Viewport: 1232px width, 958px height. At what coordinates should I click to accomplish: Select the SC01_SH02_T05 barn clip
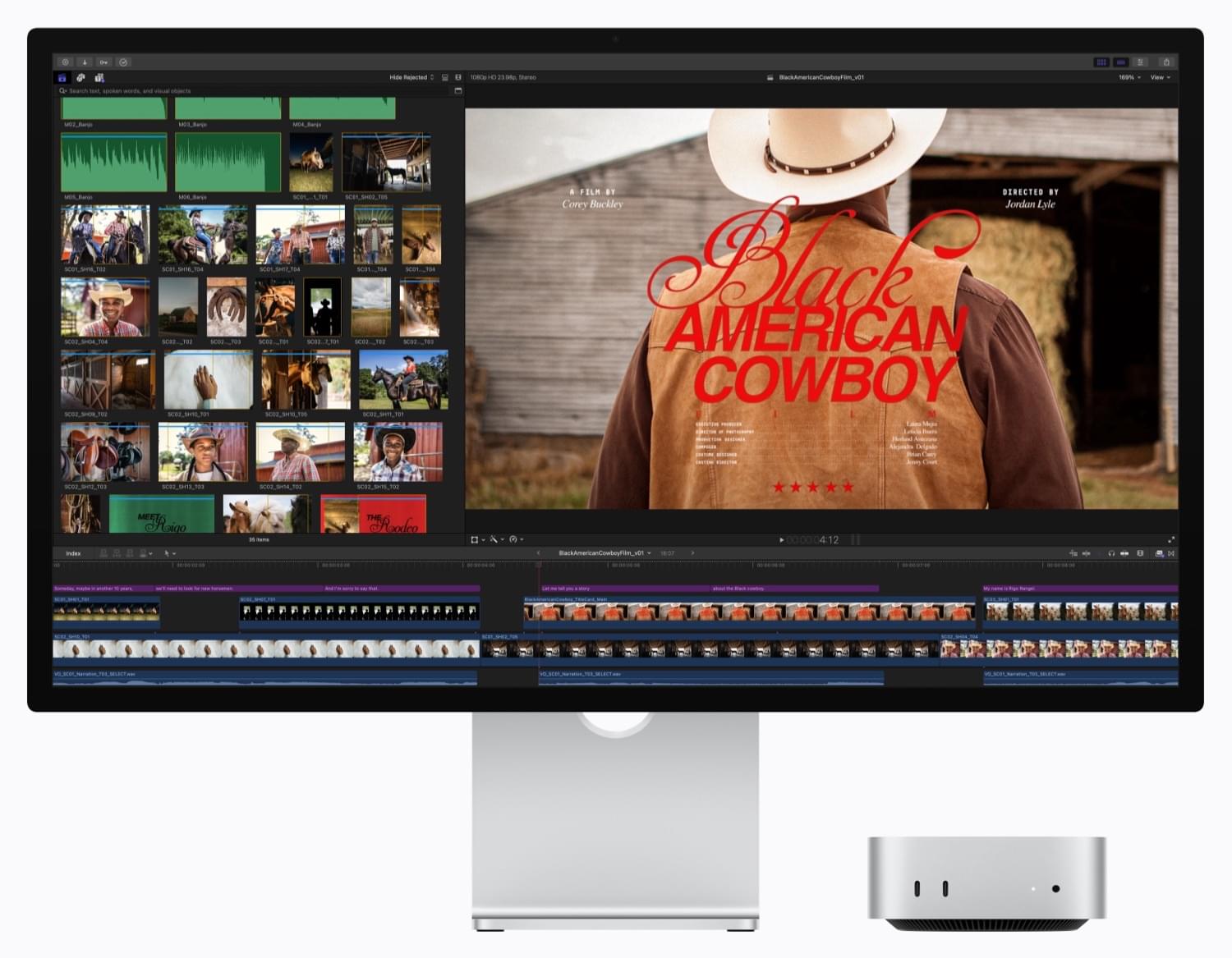pyautogui.click(x=386, y=163)
